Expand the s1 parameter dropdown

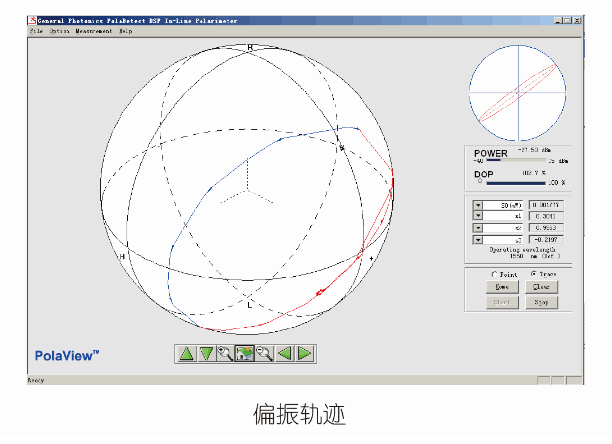coord(477,216)
